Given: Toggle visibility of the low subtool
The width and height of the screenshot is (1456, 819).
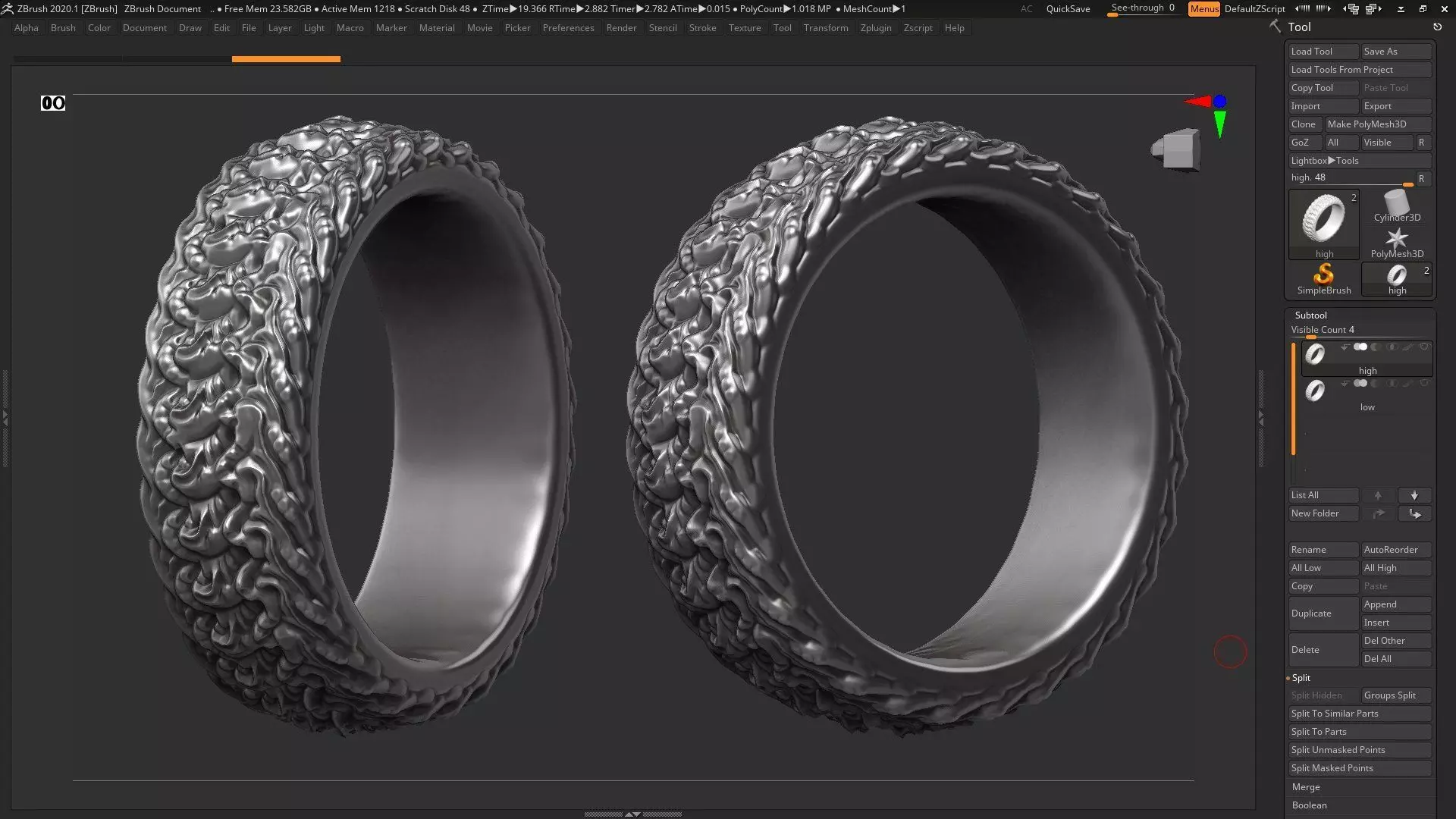Looking at the screenshot, I should [x=1424, y=384].
